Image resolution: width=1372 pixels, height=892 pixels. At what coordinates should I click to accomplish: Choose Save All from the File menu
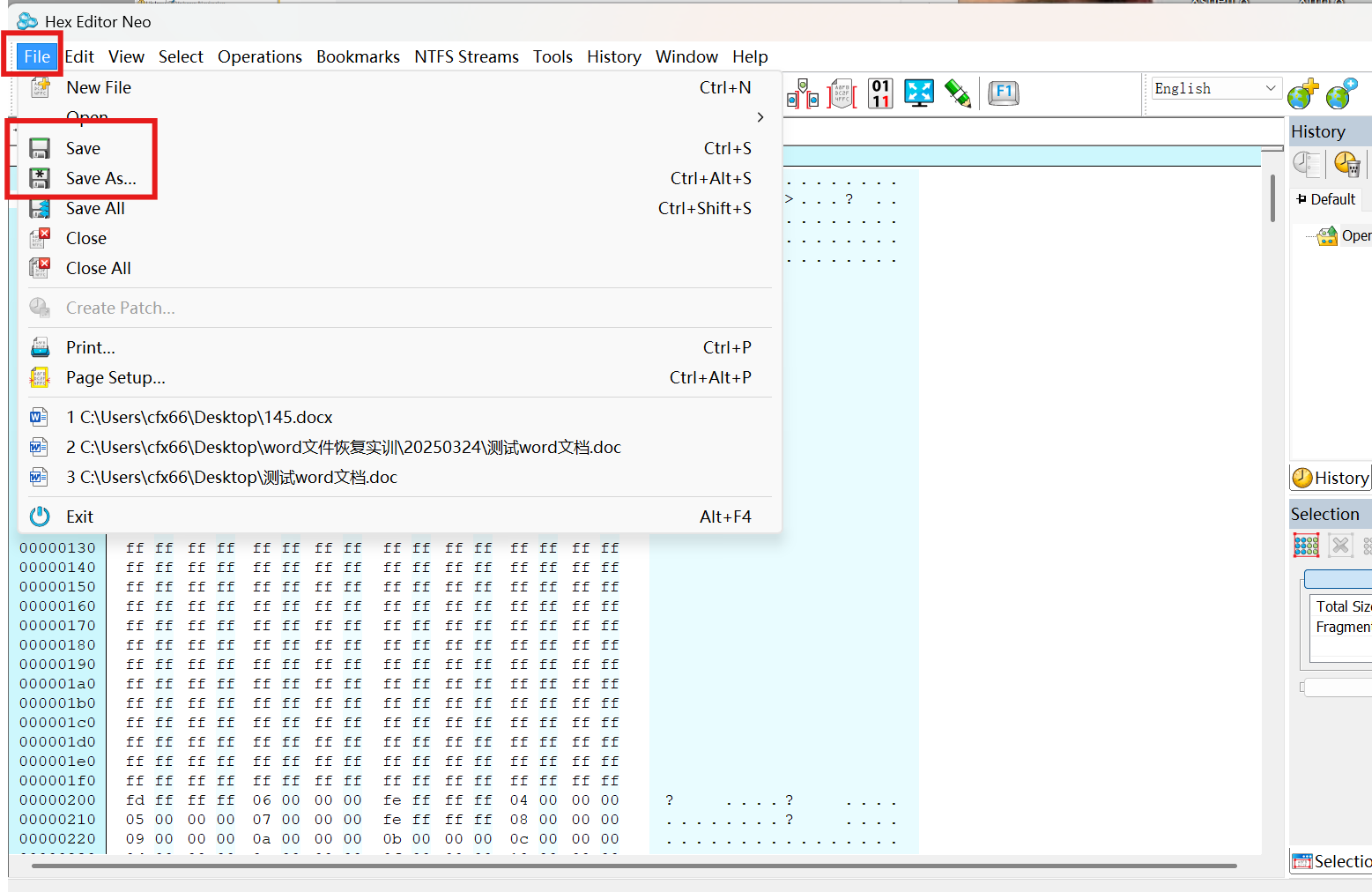click(400, 208)
